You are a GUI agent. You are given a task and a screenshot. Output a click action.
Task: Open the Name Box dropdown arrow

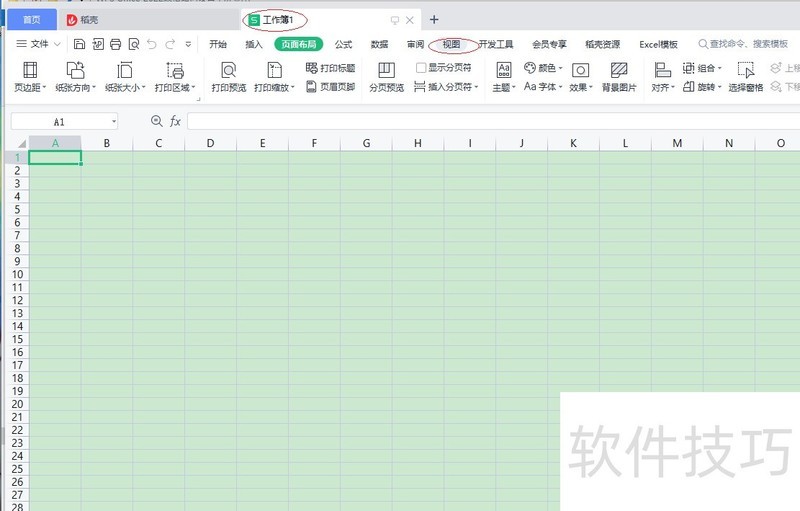[114, 121]
